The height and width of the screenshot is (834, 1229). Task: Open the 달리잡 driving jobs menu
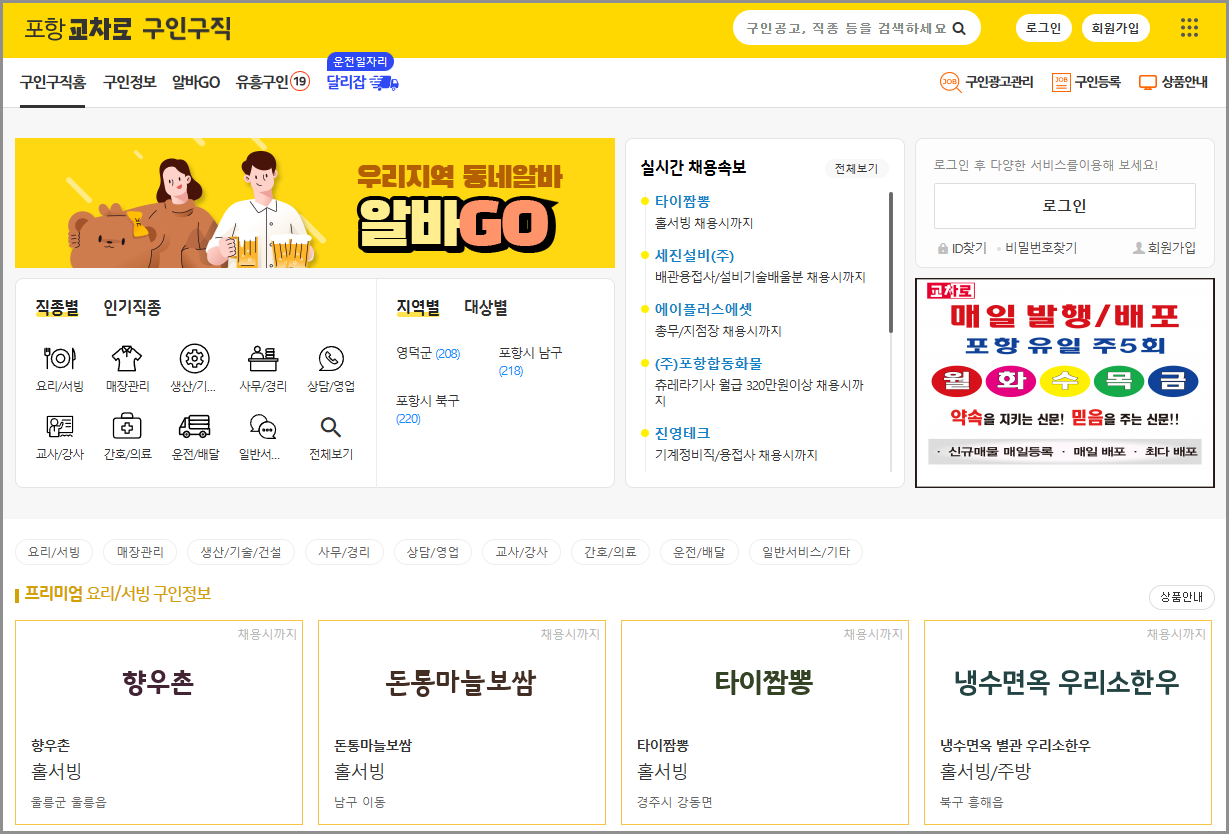(x=346, y=82)
